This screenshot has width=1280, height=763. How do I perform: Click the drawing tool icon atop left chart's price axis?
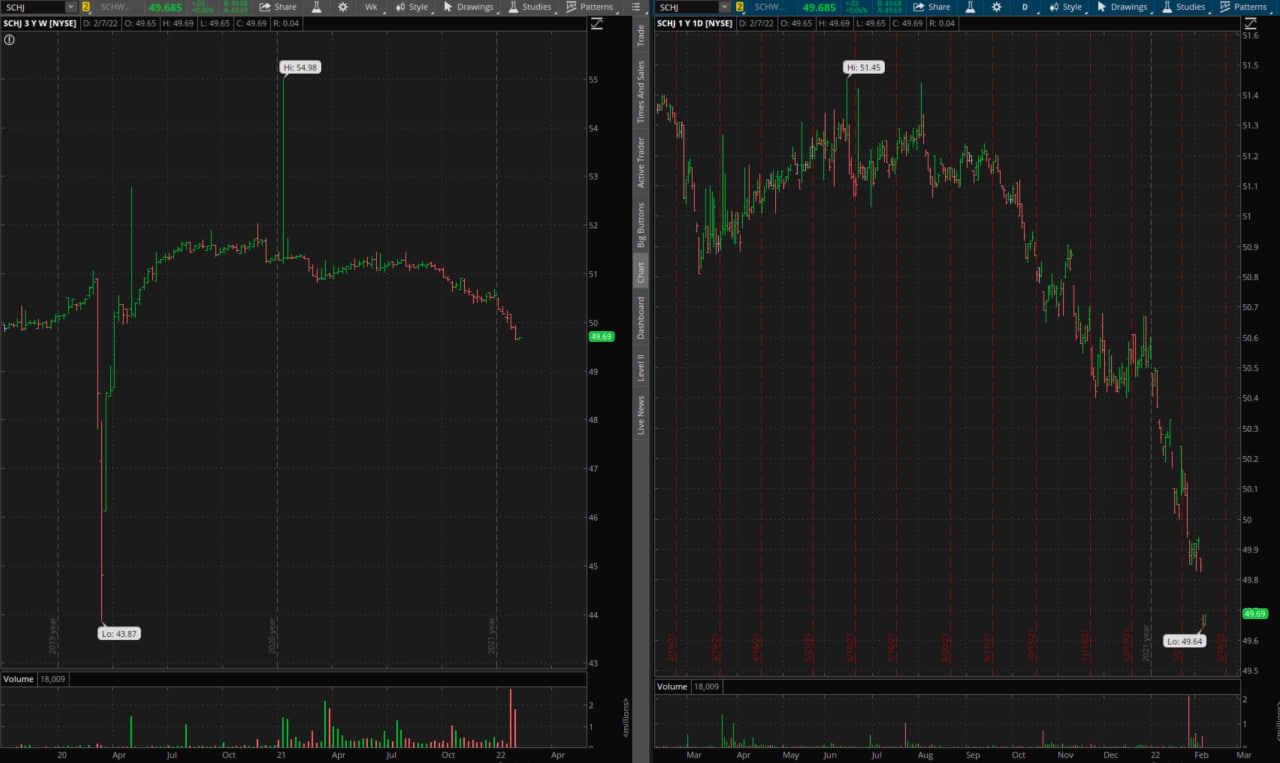pyautogui.click(x=597, y=23)
